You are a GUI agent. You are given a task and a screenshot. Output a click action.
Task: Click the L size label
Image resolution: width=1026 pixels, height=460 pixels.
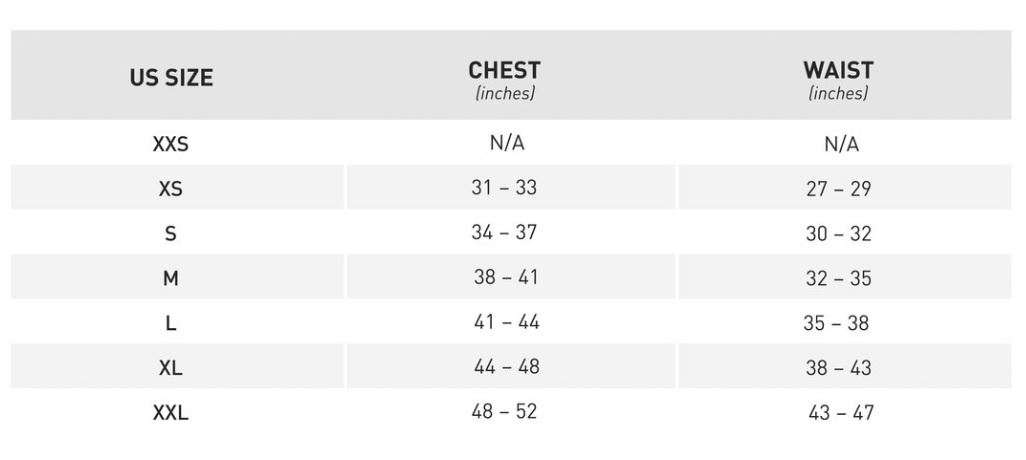(171, 324)
